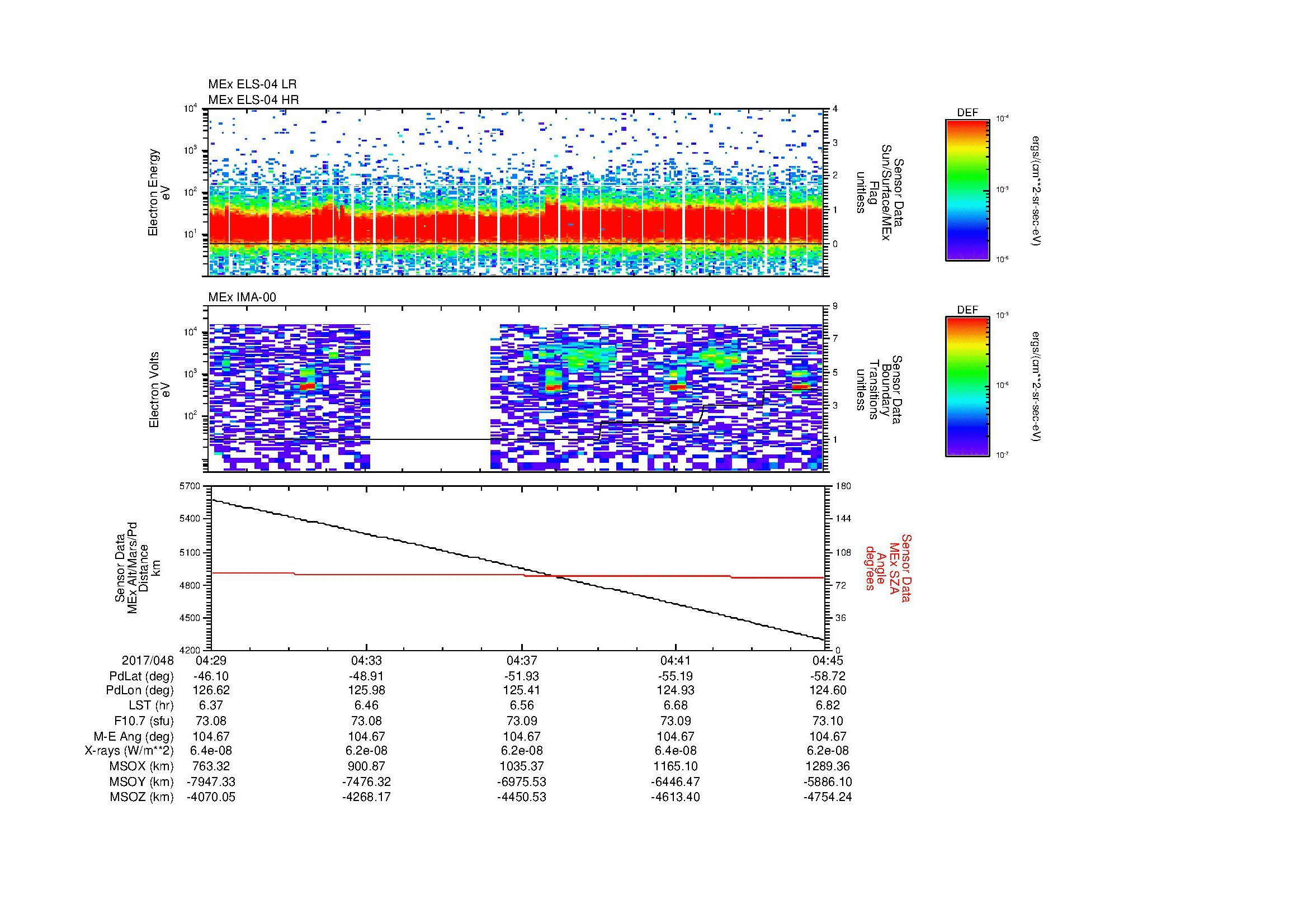Click the 'Boundary Transitions' axis label

pyautogui.click(x=880, y=390)
